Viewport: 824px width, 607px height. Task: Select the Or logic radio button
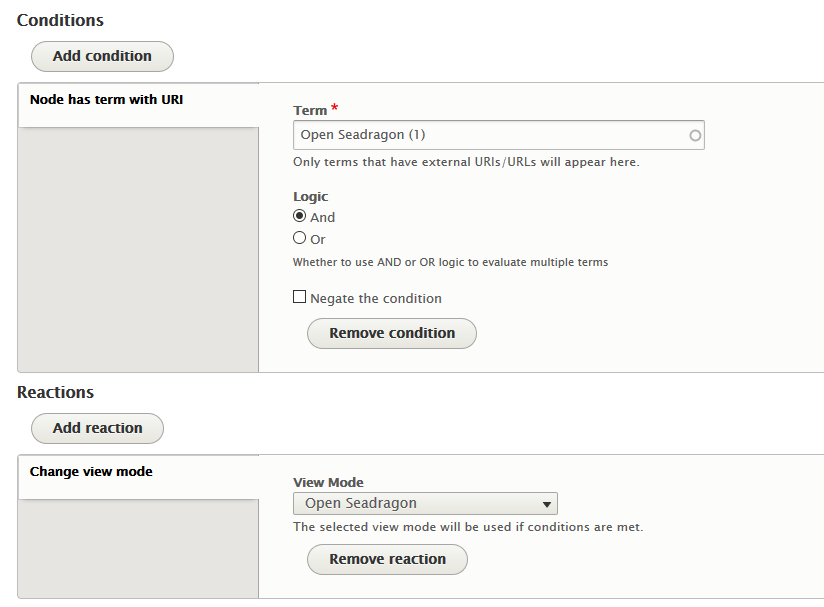coord(300,237)
